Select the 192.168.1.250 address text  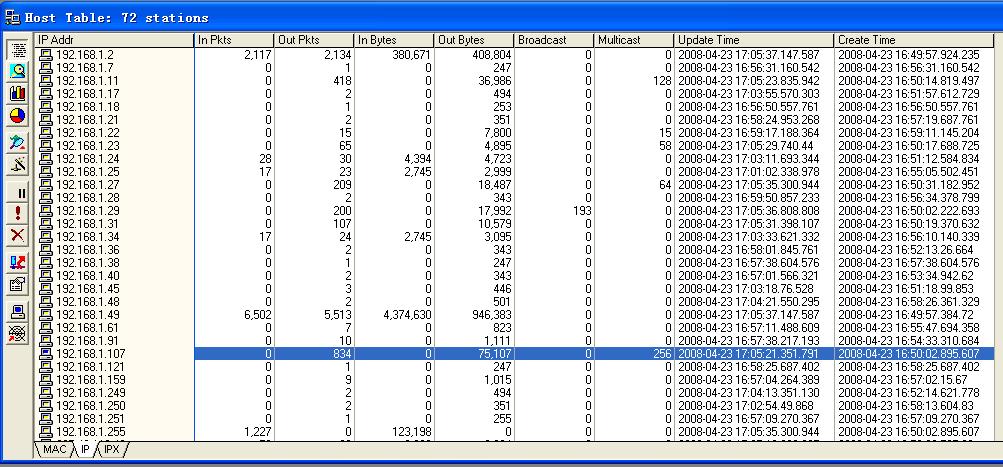pos(91,406)
